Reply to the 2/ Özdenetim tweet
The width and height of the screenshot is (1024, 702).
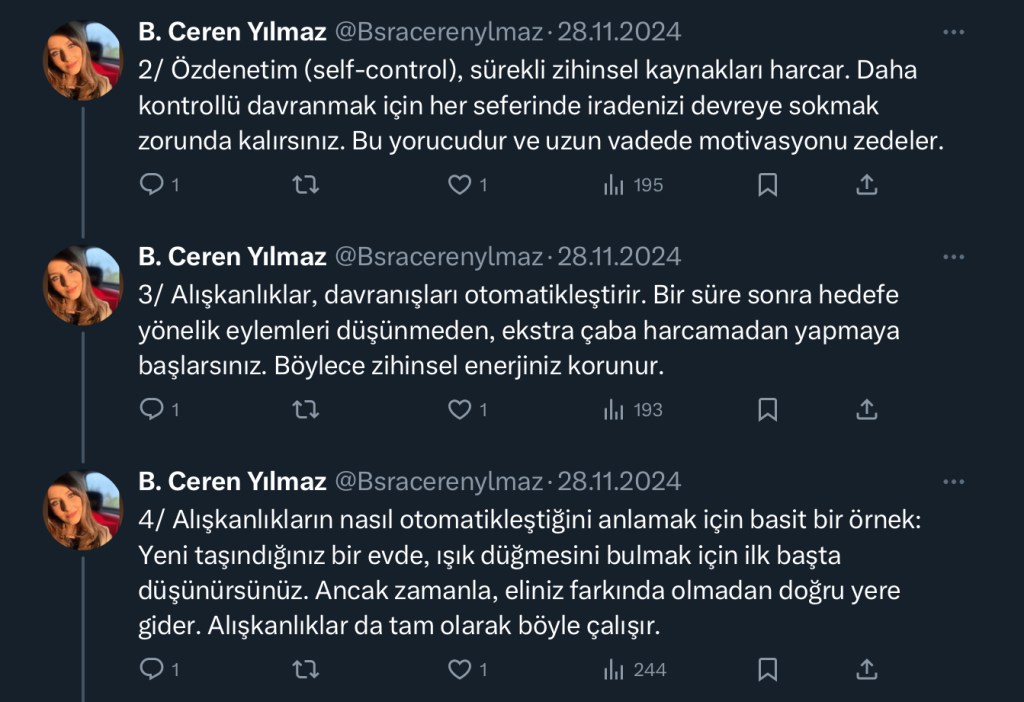[151, 185]
